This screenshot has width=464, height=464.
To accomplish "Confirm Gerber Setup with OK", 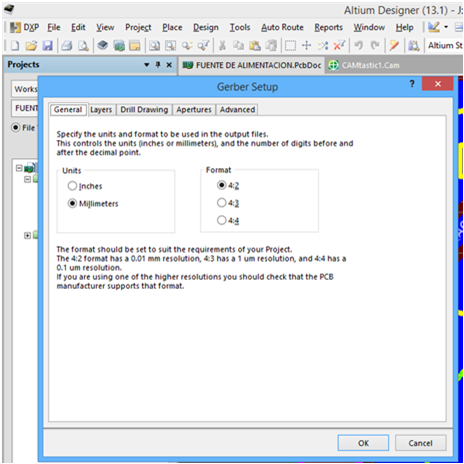I will tap(363, 443).
